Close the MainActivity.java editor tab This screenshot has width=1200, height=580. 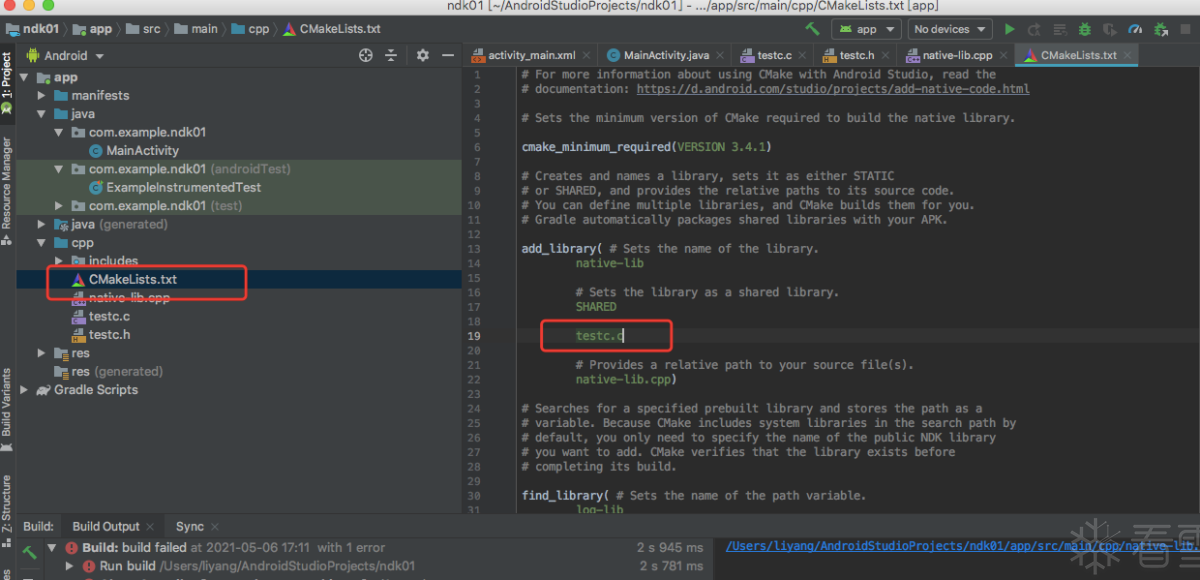(720, 56)
